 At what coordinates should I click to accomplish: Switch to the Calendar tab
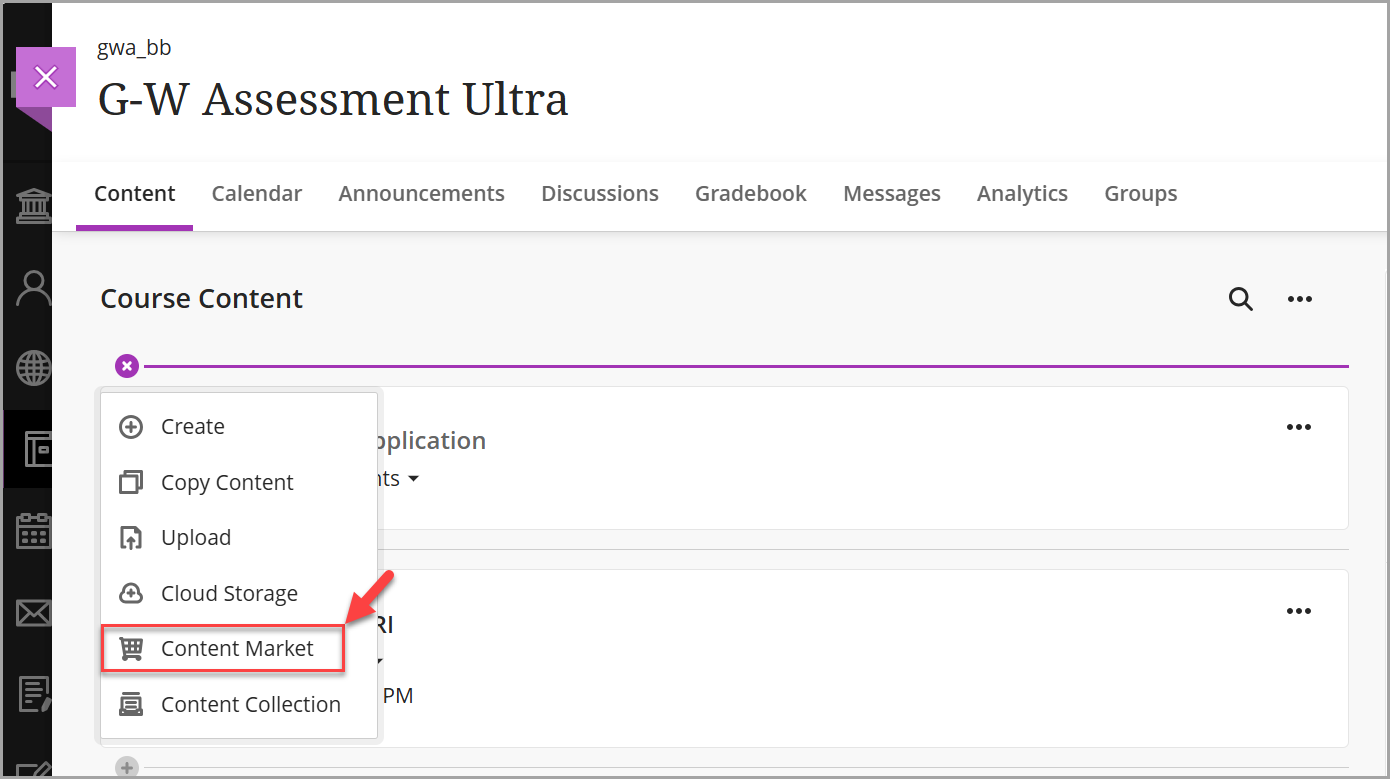click(257, 194)
